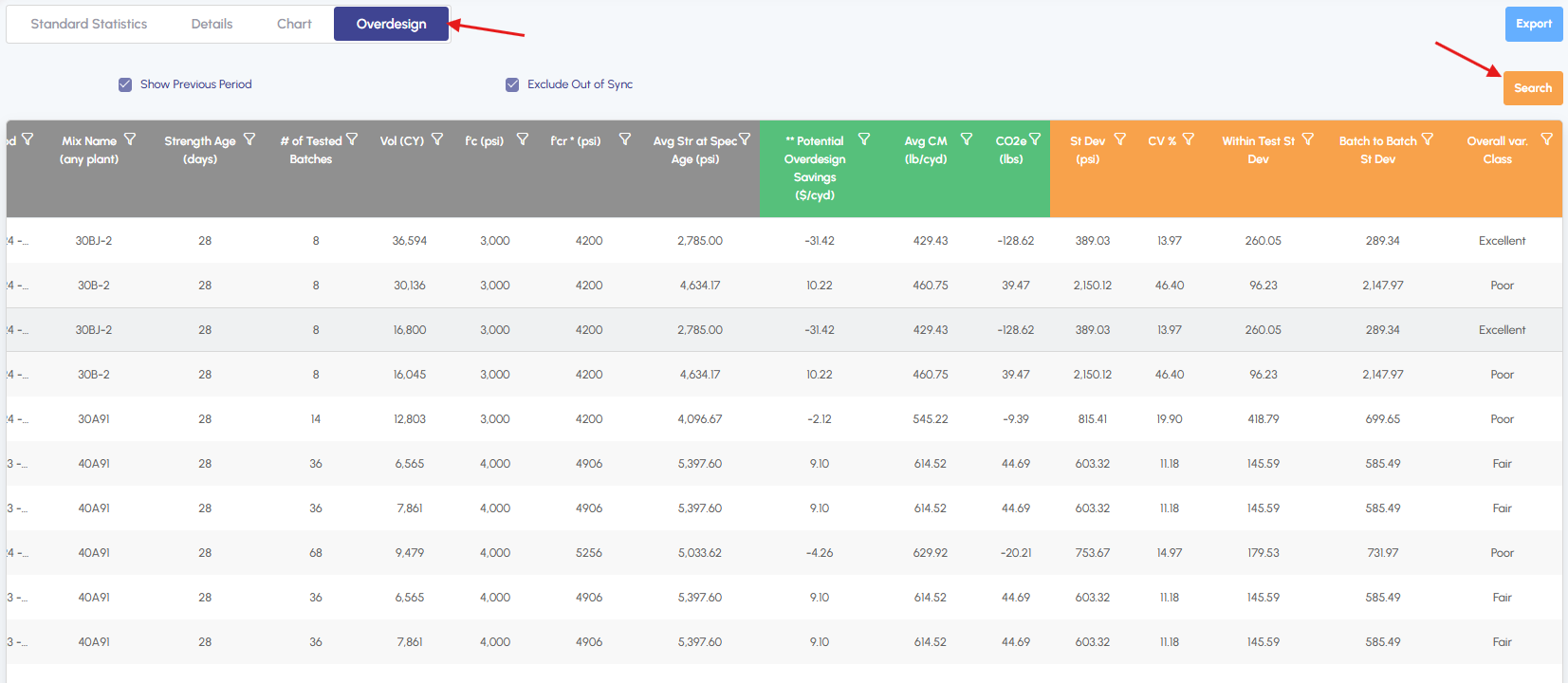Select first 30BJ-2 mix row

(94, 241)
